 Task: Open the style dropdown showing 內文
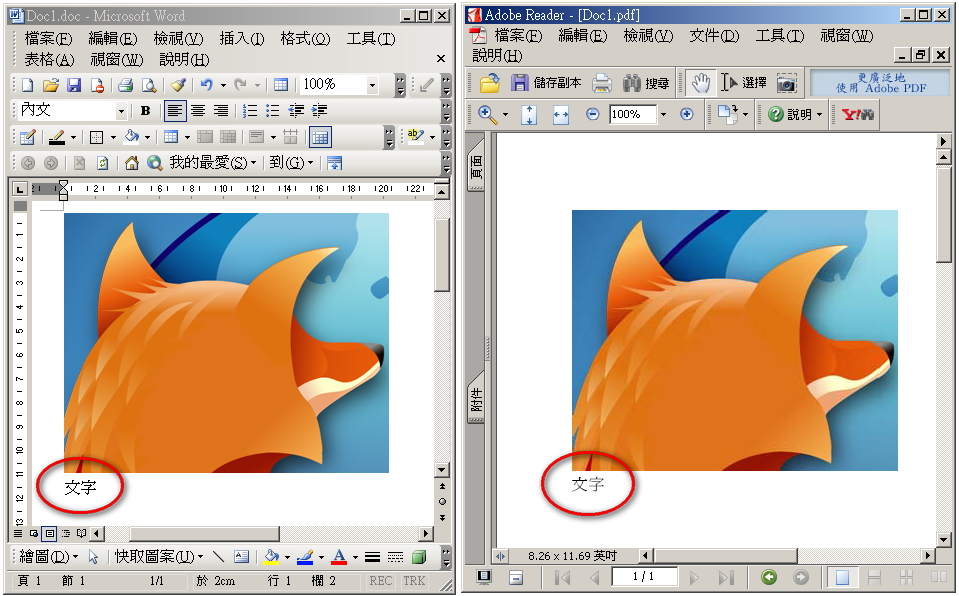click(x=121, y=111)
